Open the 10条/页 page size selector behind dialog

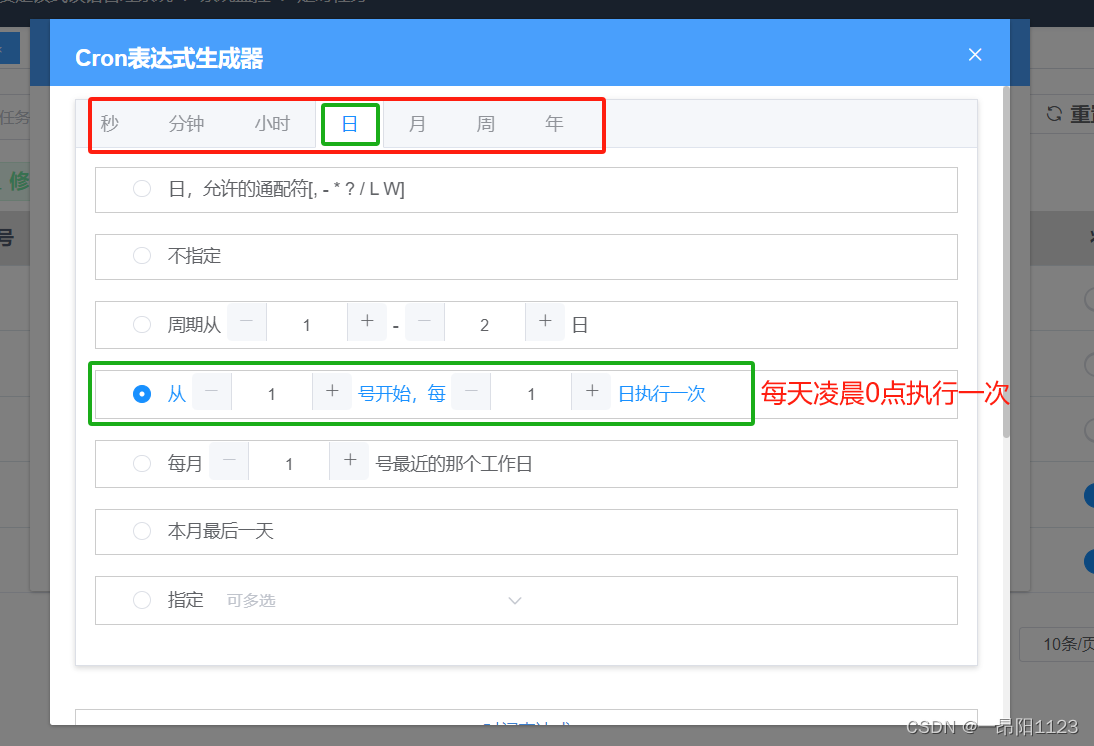coord(1057,644)
